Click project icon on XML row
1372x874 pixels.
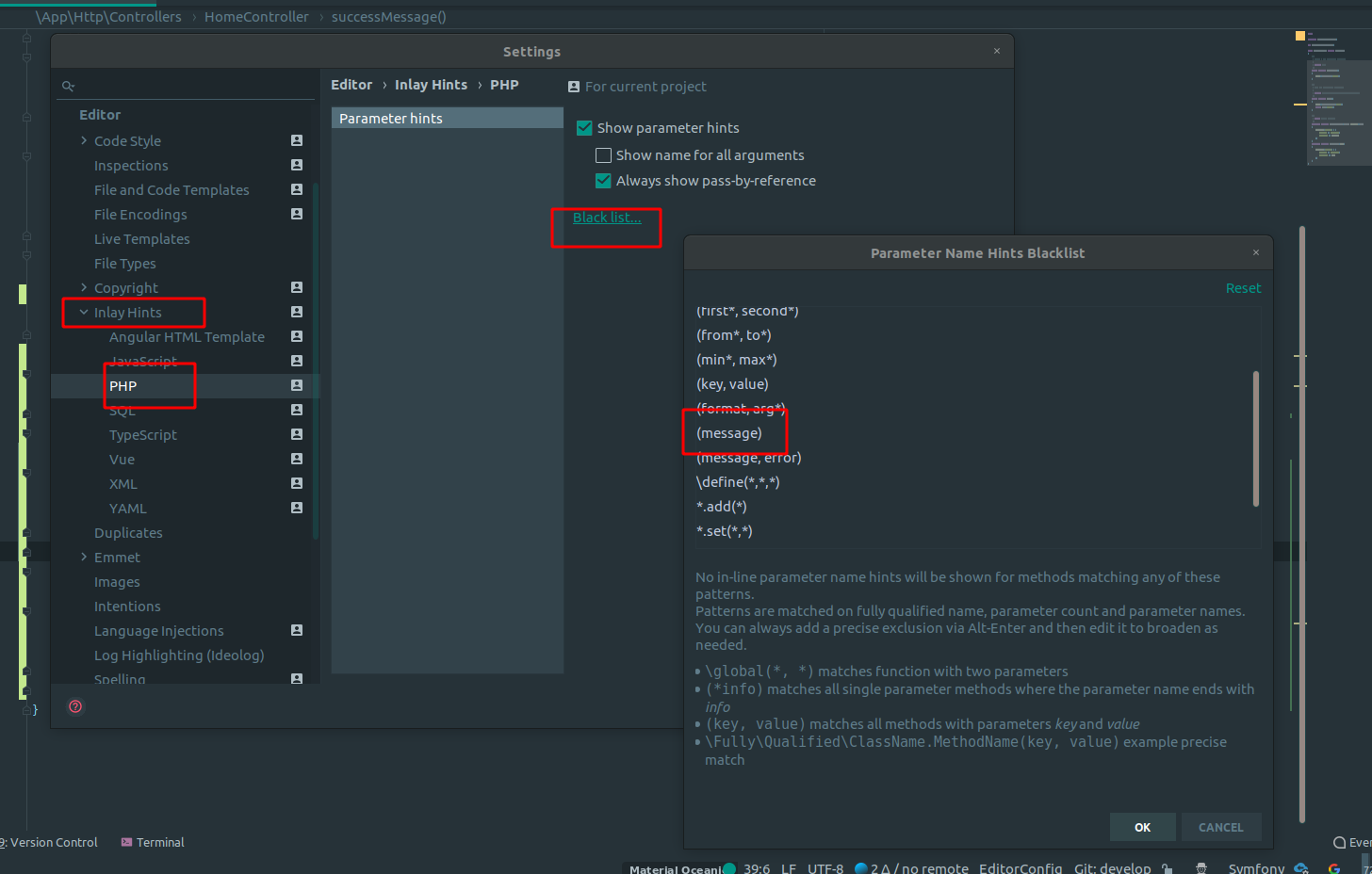297,483
